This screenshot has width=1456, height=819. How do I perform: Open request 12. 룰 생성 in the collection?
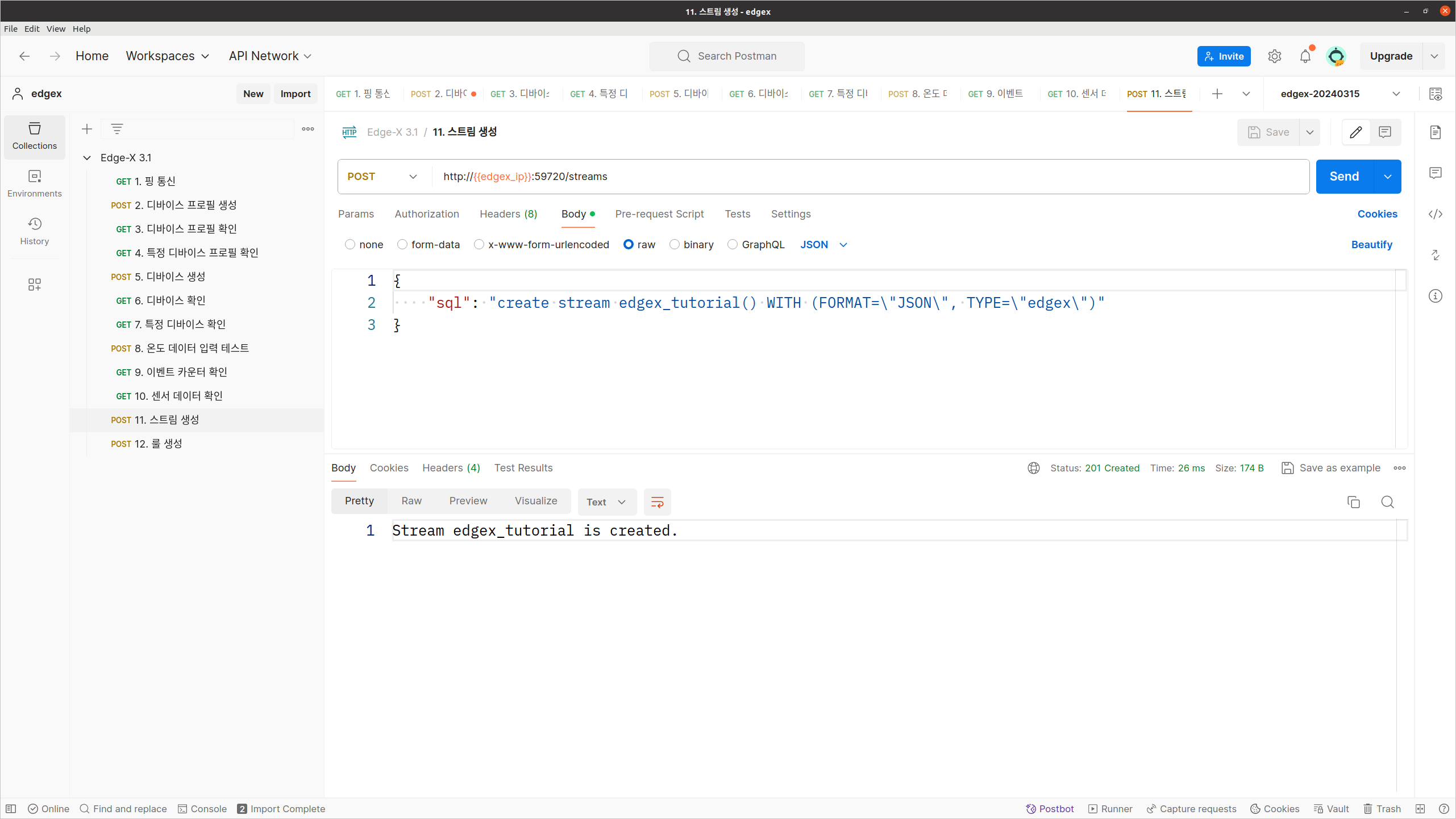point(197,444)
